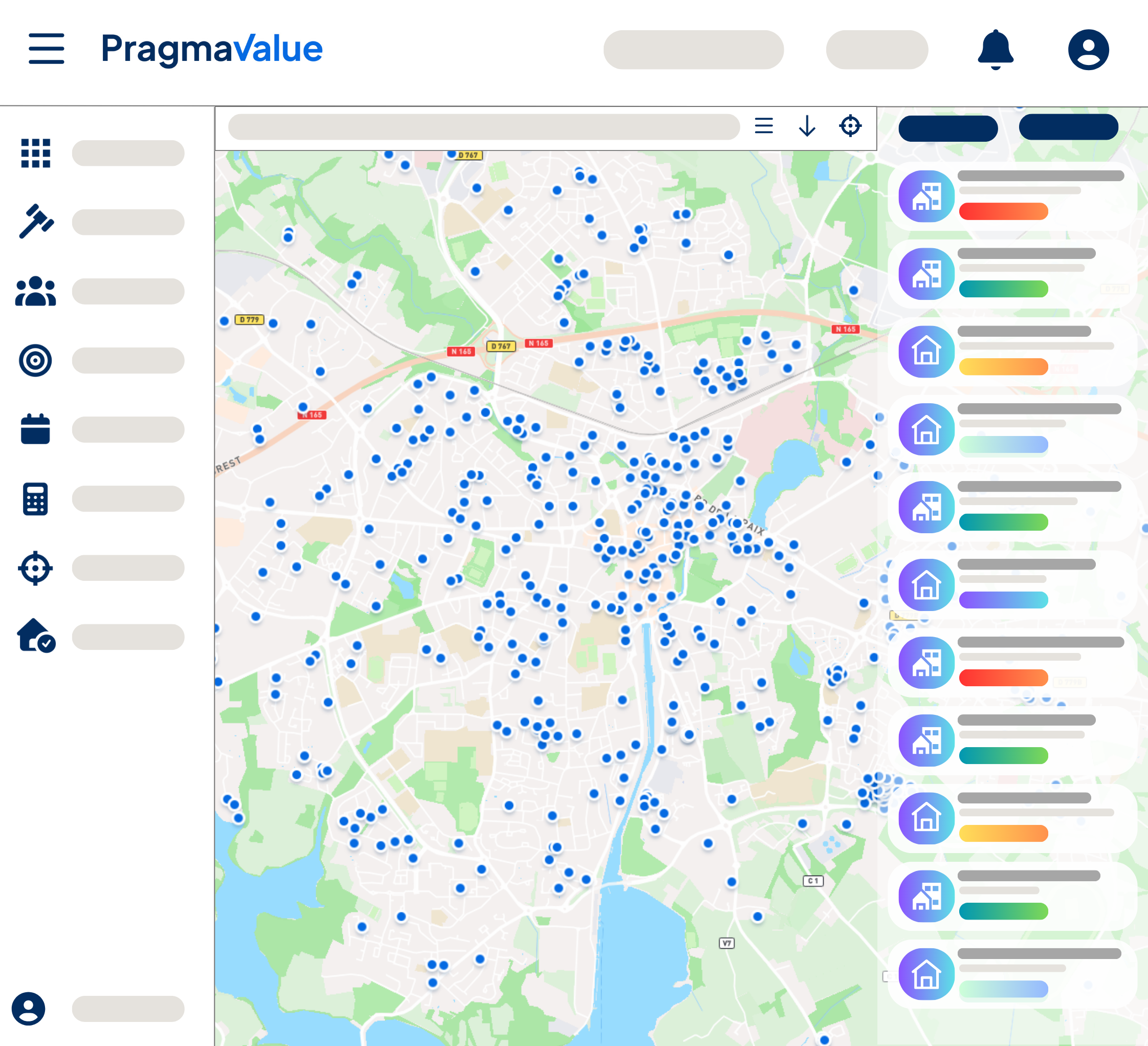Click the map search input field
This screenshot has height=1046, width=1148.
pos(483,127)
